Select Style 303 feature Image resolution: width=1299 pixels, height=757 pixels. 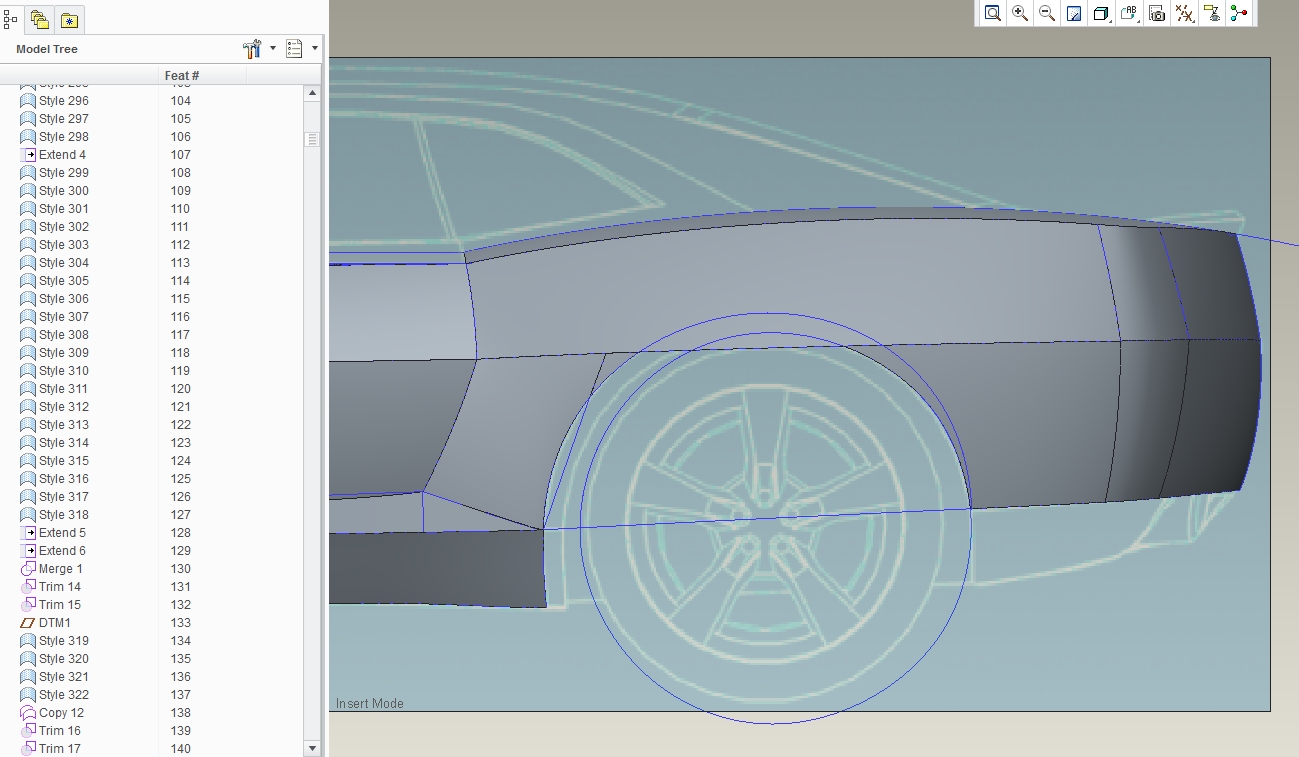click(x=64, y=245)
